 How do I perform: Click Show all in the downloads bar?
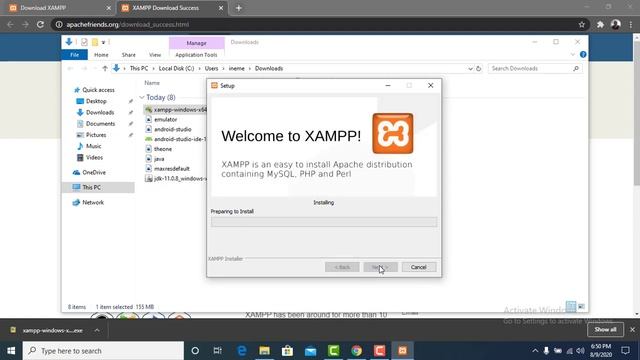(605, 329)
